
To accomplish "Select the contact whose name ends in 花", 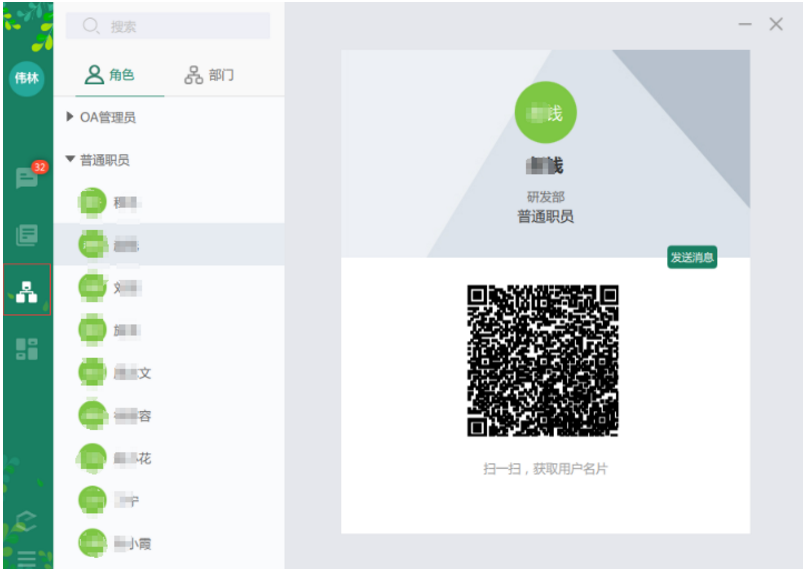I will click(169, 458).
